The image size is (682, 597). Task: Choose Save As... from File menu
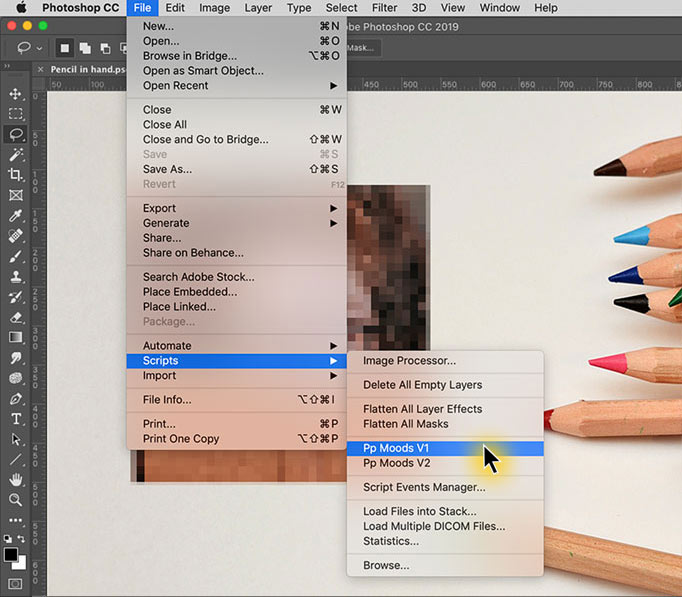[x=237, y=169]
